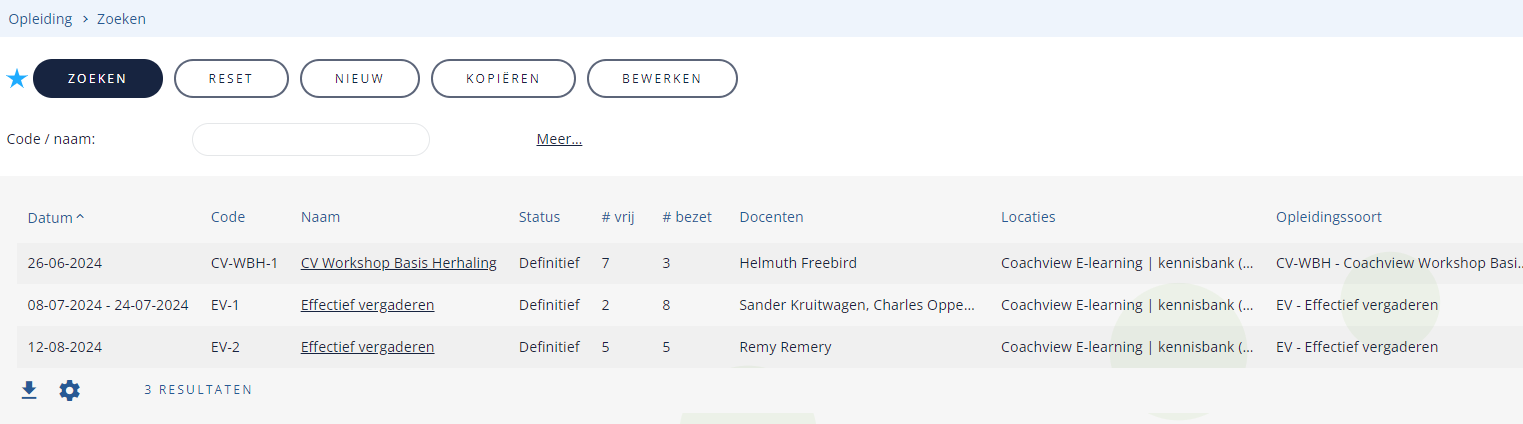The image size is (1523, 424).
Task: Click the KOPIËREN button
Action: 503,79
